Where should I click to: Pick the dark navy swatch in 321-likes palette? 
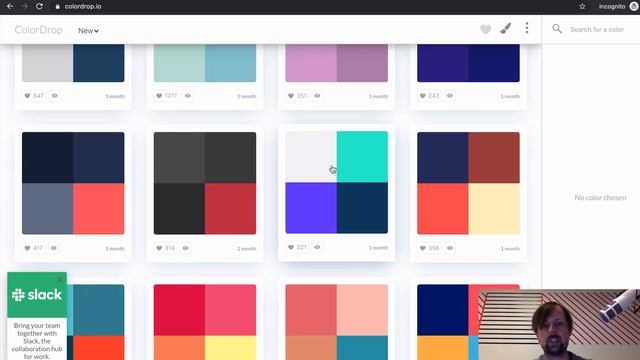click(x=362, y=208)
